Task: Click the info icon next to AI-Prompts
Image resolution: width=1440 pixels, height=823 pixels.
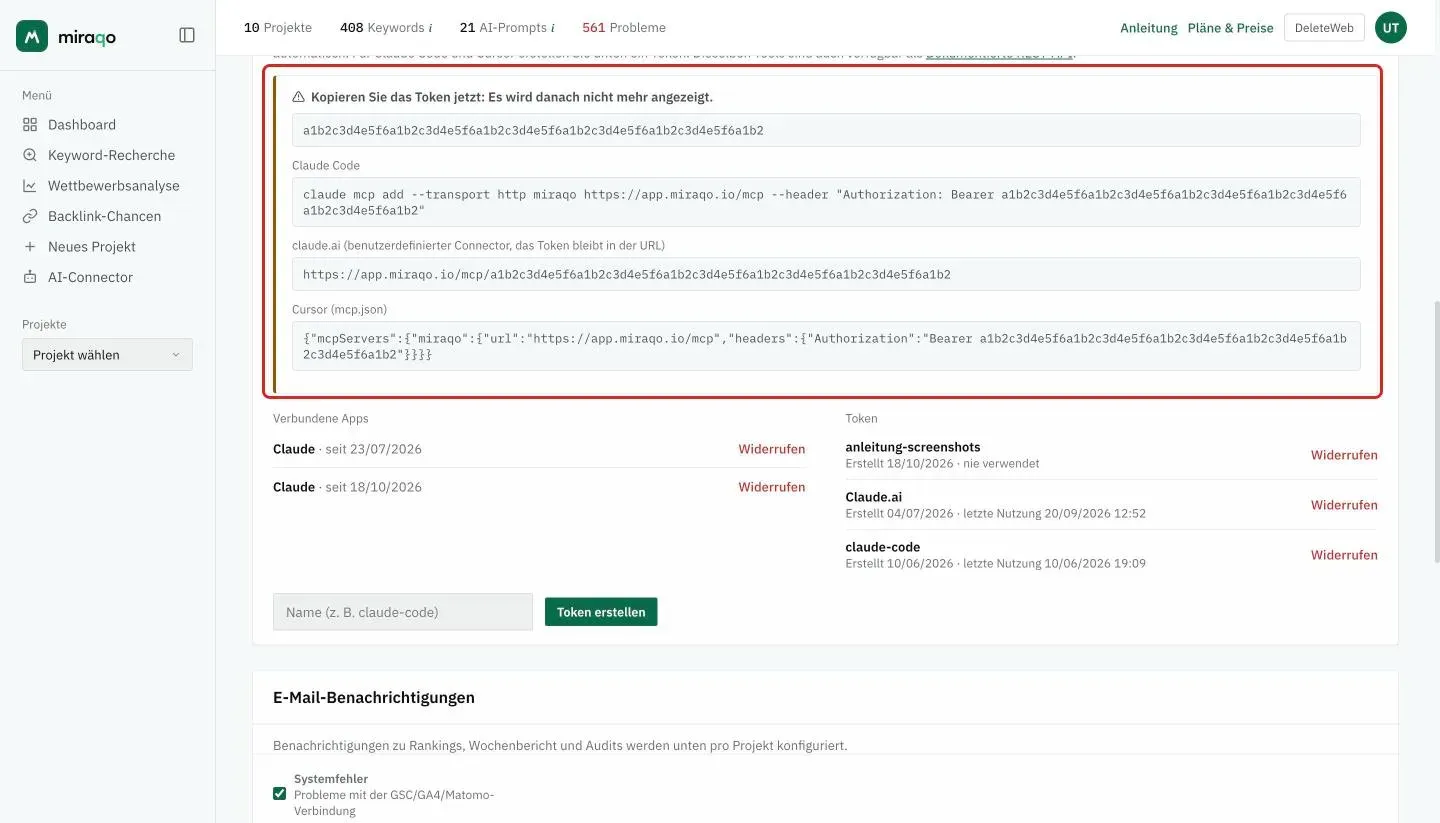Action: click(x=552, y=28)
